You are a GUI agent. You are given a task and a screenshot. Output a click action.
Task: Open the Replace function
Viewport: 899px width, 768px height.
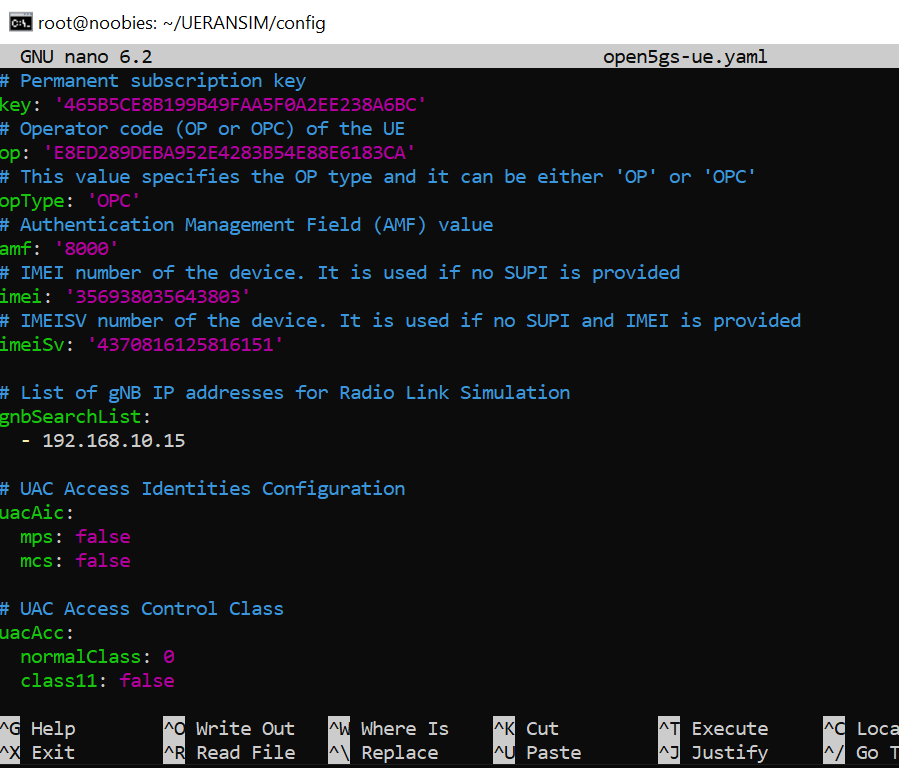click(x=398, y=753)
